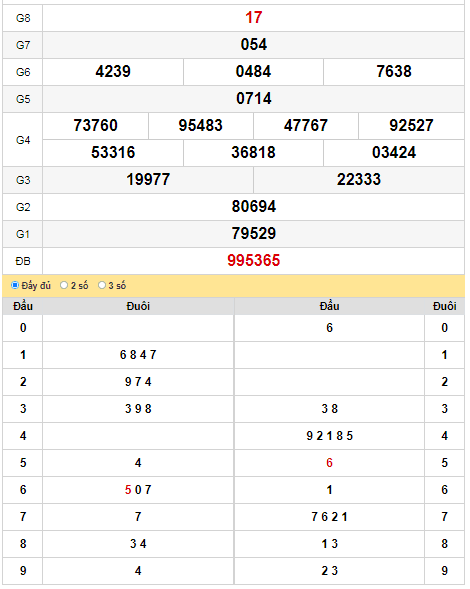Image resolution: width=470 pixels, height=589 pixels.
Task: Click the head digits "9 2 1 8 5"
Action: pyautogui.click(x=329, y=436)
